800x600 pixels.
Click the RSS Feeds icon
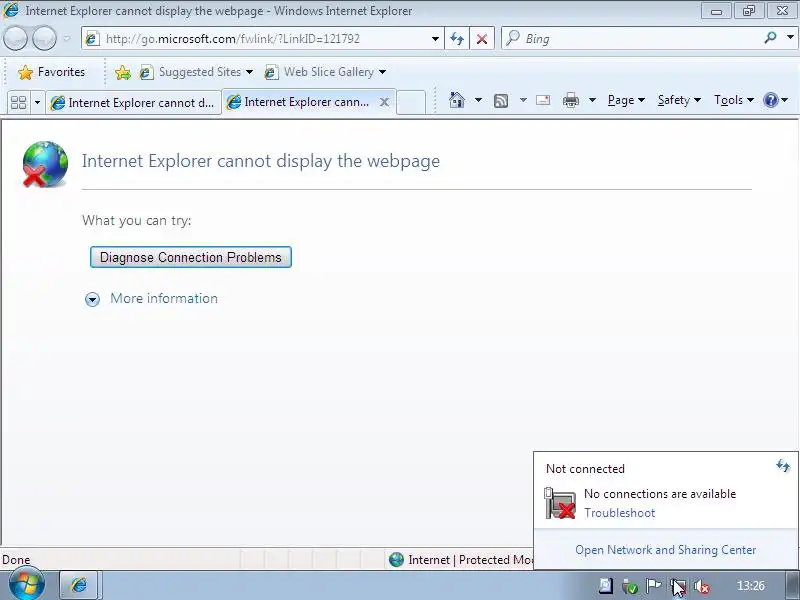point(501,101)
